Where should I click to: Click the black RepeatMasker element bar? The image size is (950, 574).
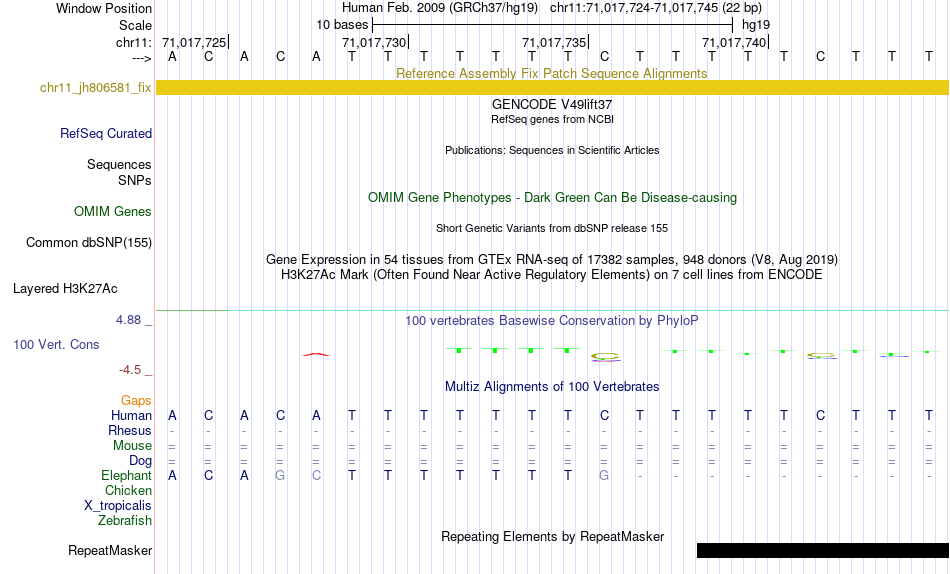pyautogui.click(x=823, y=550)
